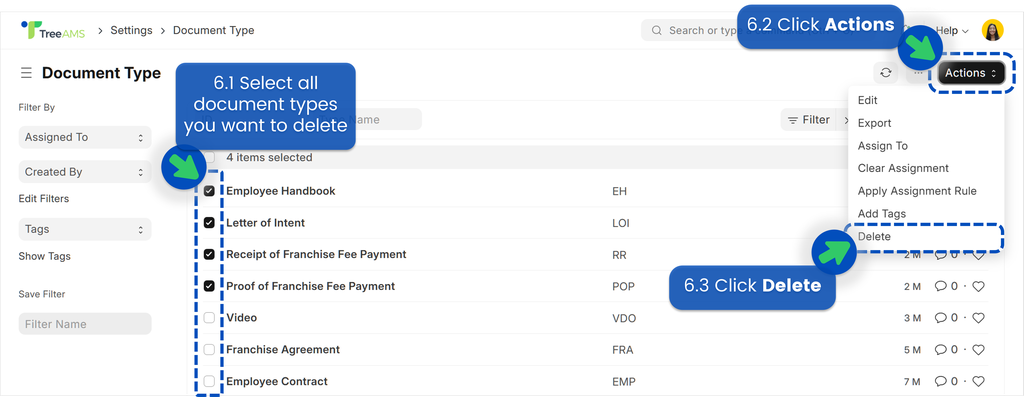Choose Delete from the Actions menu

point(874,237)
